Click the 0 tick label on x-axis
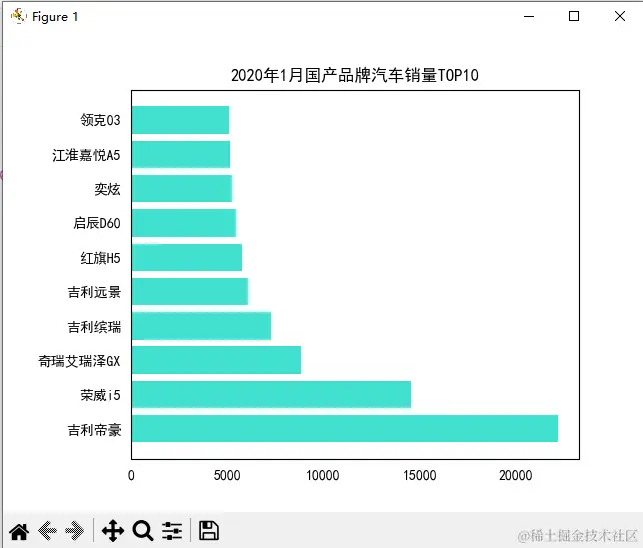The width and height of the screenshot is (643, 548). tap(131, 475)
